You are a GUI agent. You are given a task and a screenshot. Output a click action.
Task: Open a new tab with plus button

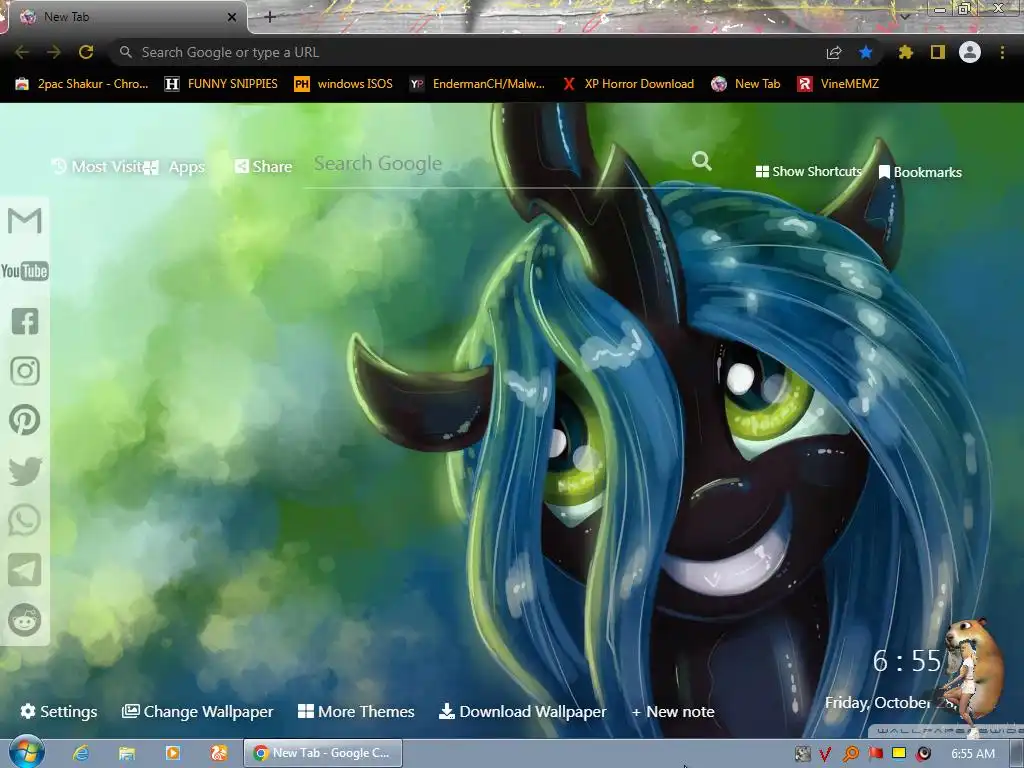pyautogui.click(x=270, y=17)
